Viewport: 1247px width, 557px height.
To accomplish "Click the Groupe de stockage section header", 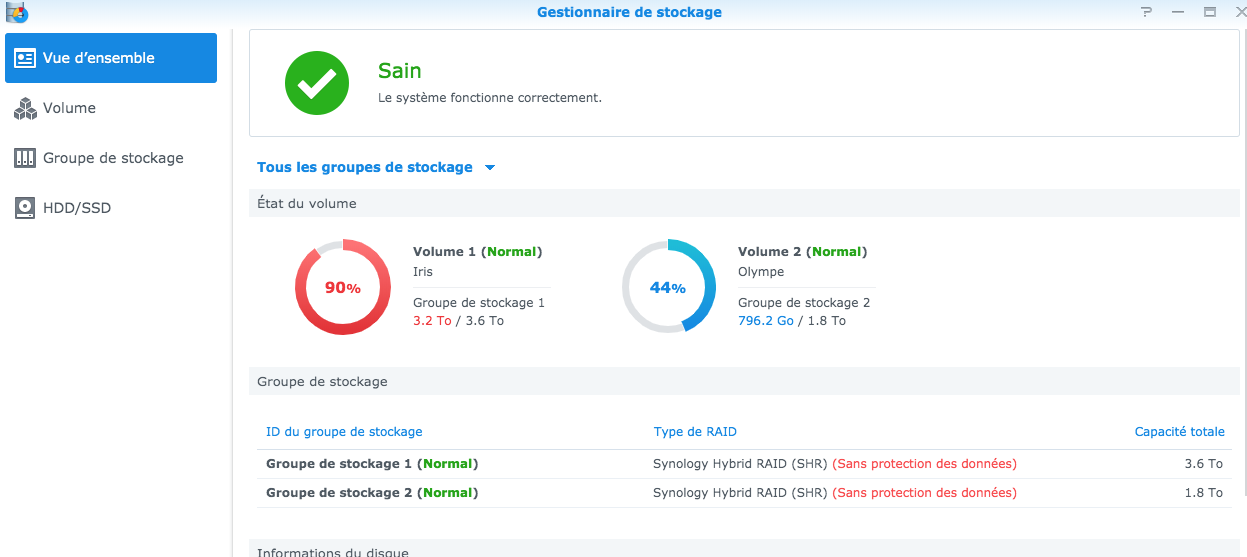I will tap(744, 381).
